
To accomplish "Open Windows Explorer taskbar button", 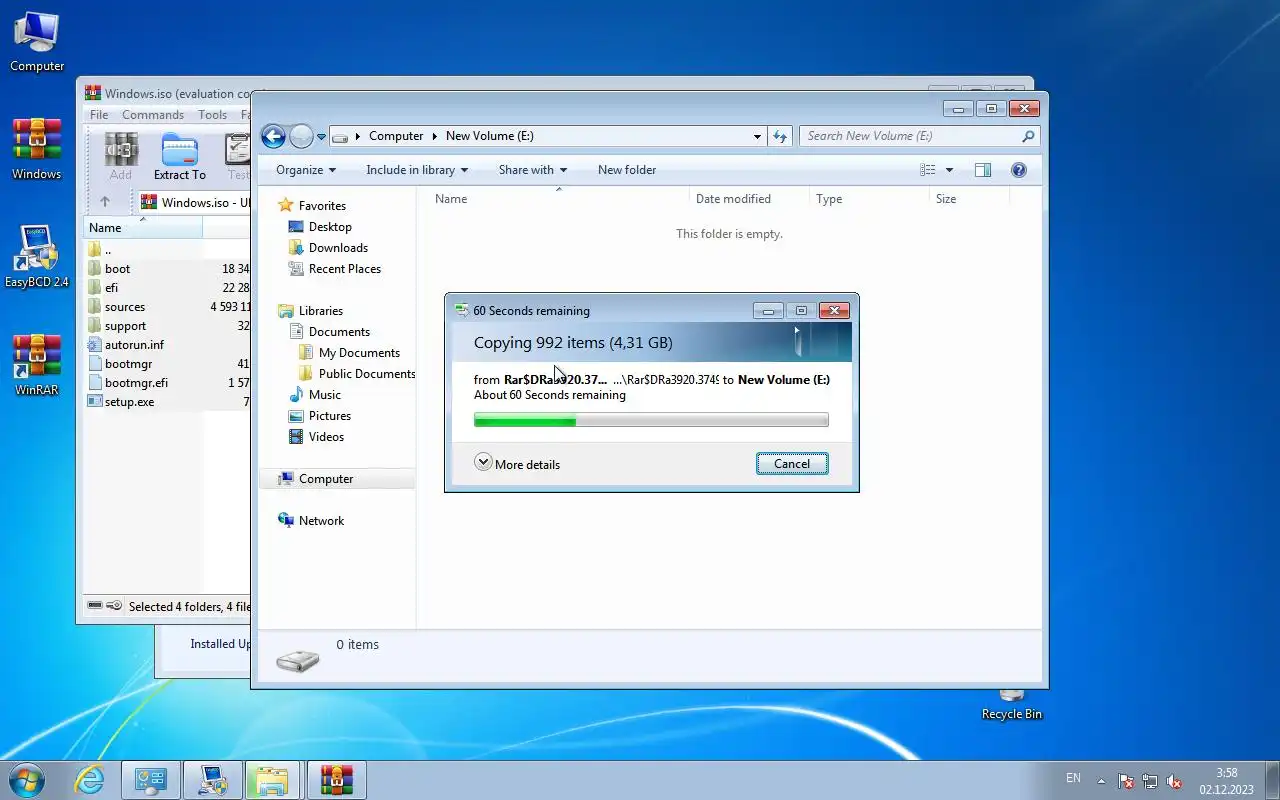I will pyautogui.click(x=271, y=780).
